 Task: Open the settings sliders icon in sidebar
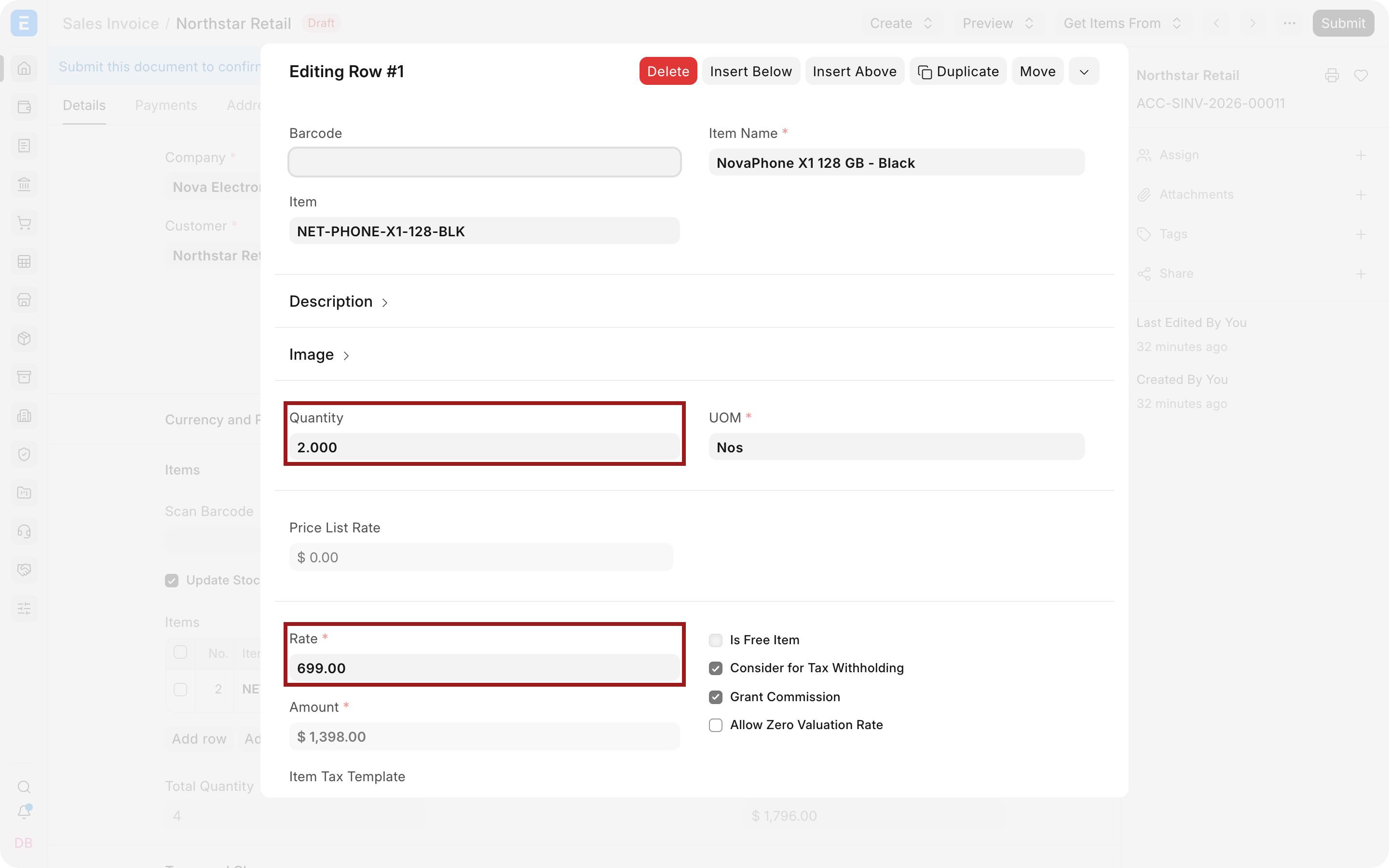(24, 608)
